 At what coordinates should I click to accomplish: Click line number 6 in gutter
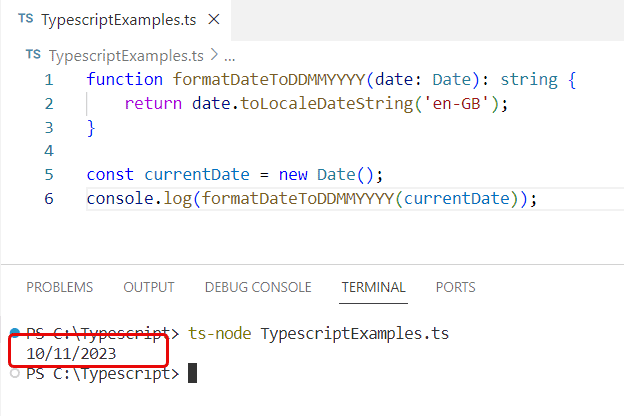[49, 199]
